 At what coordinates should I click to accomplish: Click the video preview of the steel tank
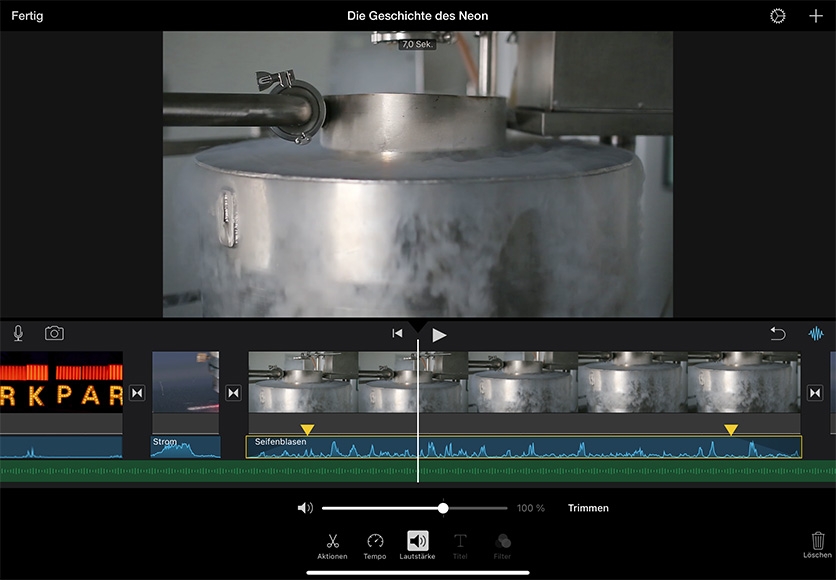click(417, 174)
